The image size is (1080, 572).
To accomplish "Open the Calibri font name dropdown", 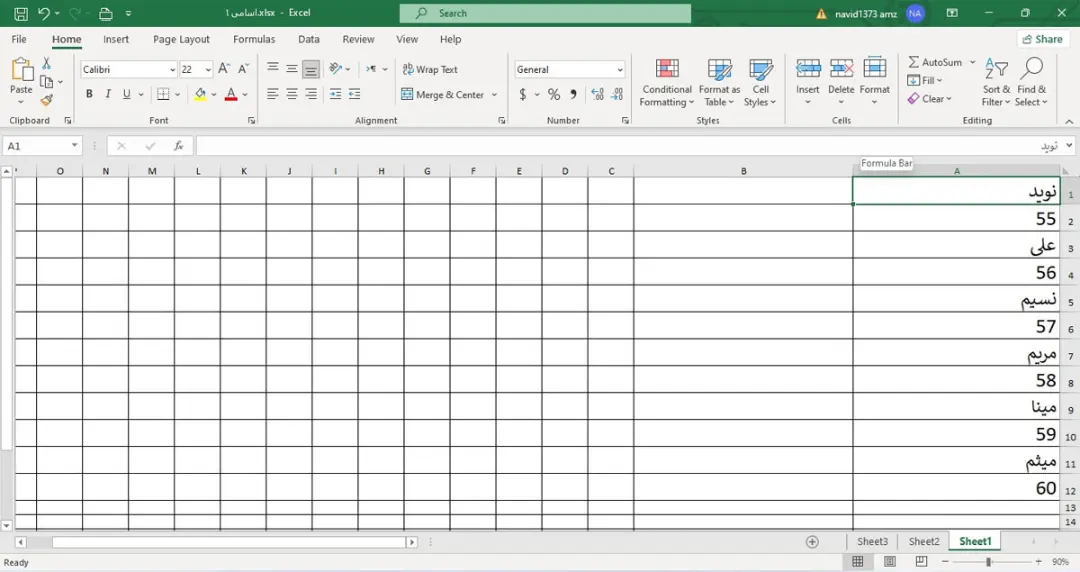I will [172, 70].
